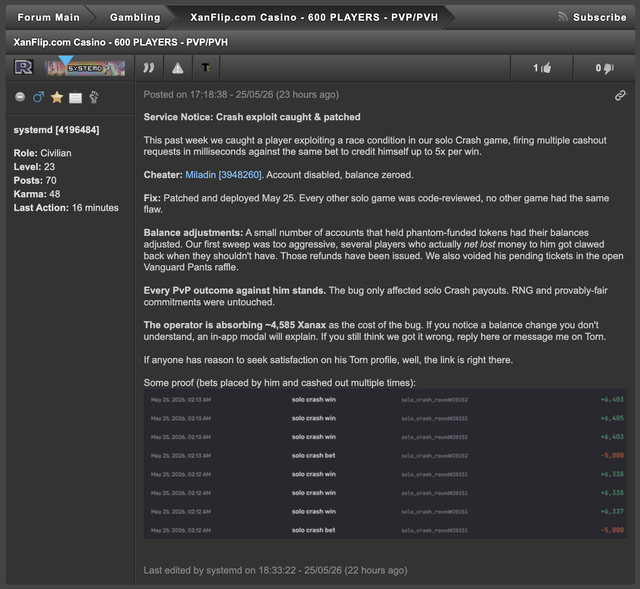Click the grey online status icon
The height and width of the screenshot is (589, 640).
point(20,97)
